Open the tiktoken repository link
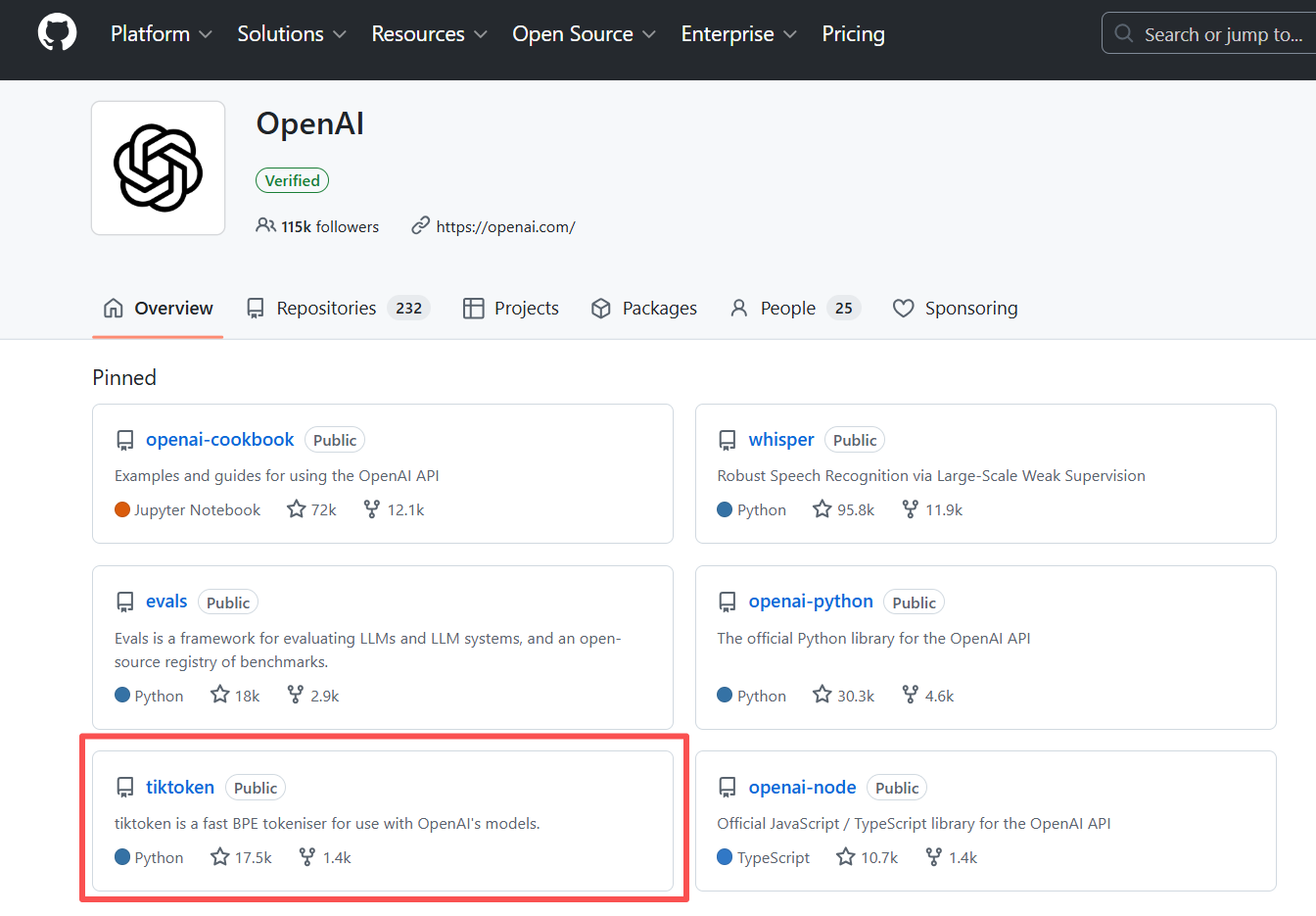 (180, 787)
